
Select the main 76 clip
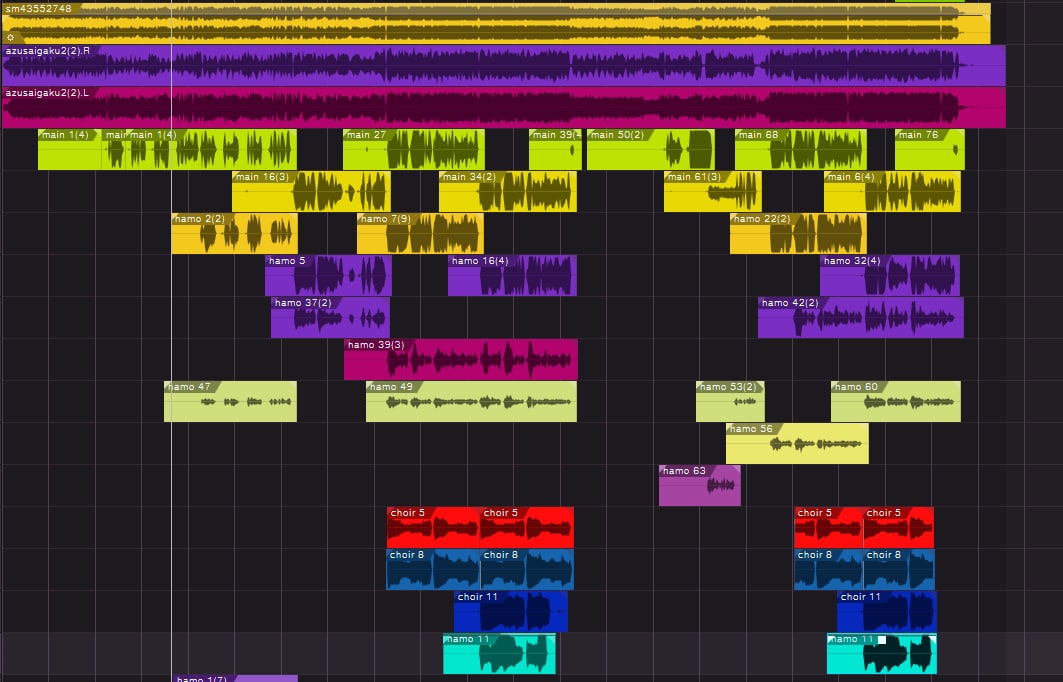pyautogui.click(x=929, y=149)
